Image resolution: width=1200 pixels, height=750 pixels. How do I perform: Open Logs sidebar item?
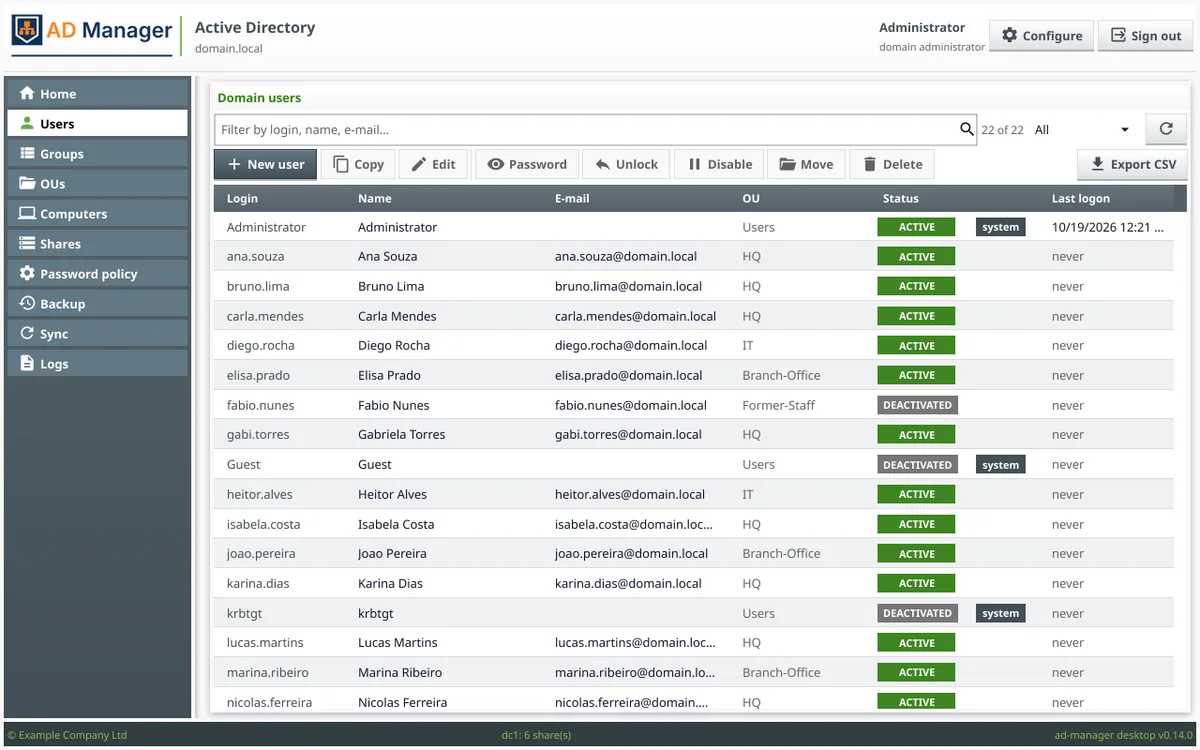click(x=96, y=363)
